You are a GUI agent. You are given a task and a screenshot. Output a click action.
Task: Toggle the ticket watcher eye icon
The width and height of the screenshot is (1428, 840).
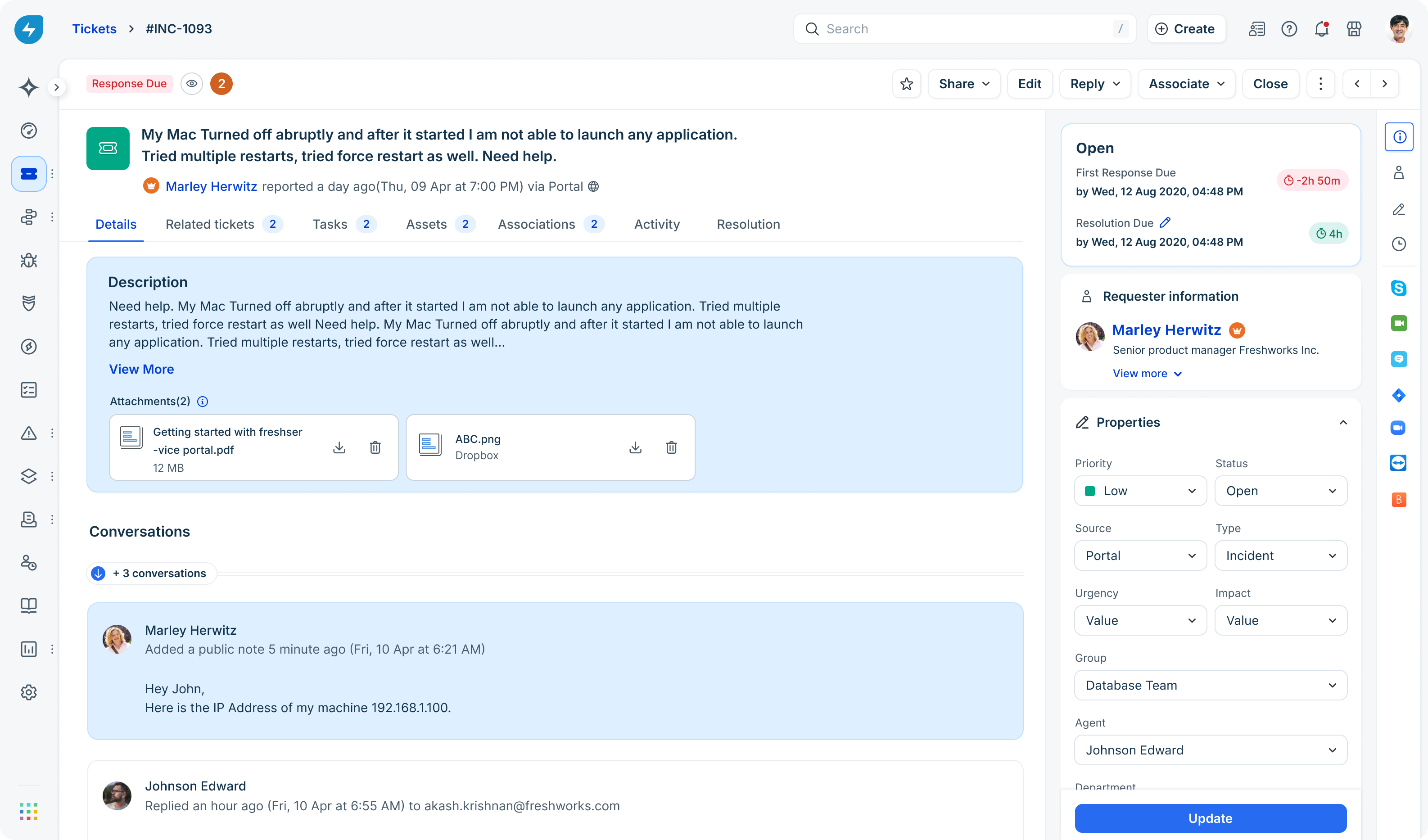click(191, 84)
